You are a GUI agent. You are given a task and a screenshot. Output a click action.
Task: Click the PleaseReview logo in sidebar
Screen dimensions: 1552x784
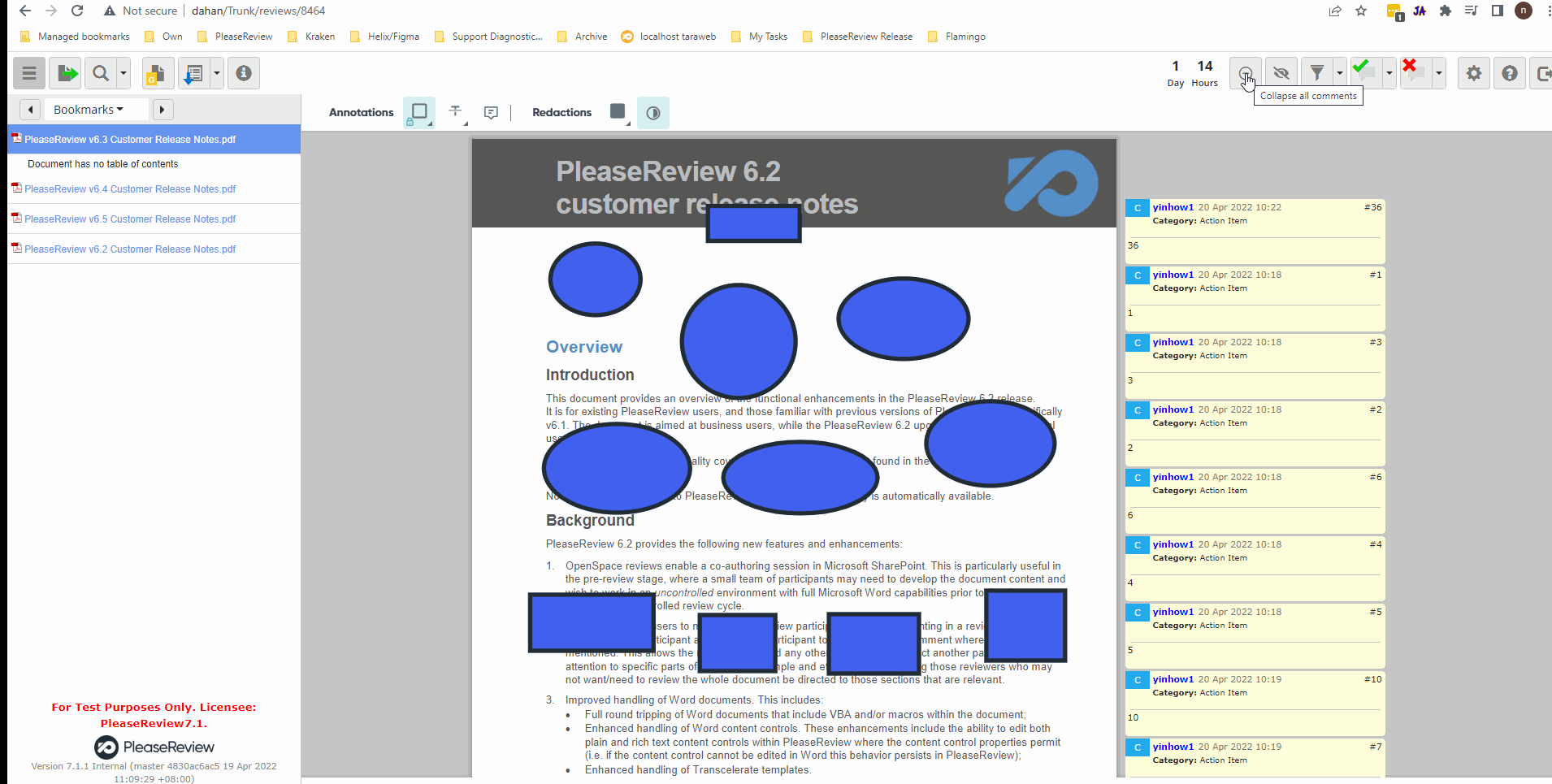tap(154, 747)
